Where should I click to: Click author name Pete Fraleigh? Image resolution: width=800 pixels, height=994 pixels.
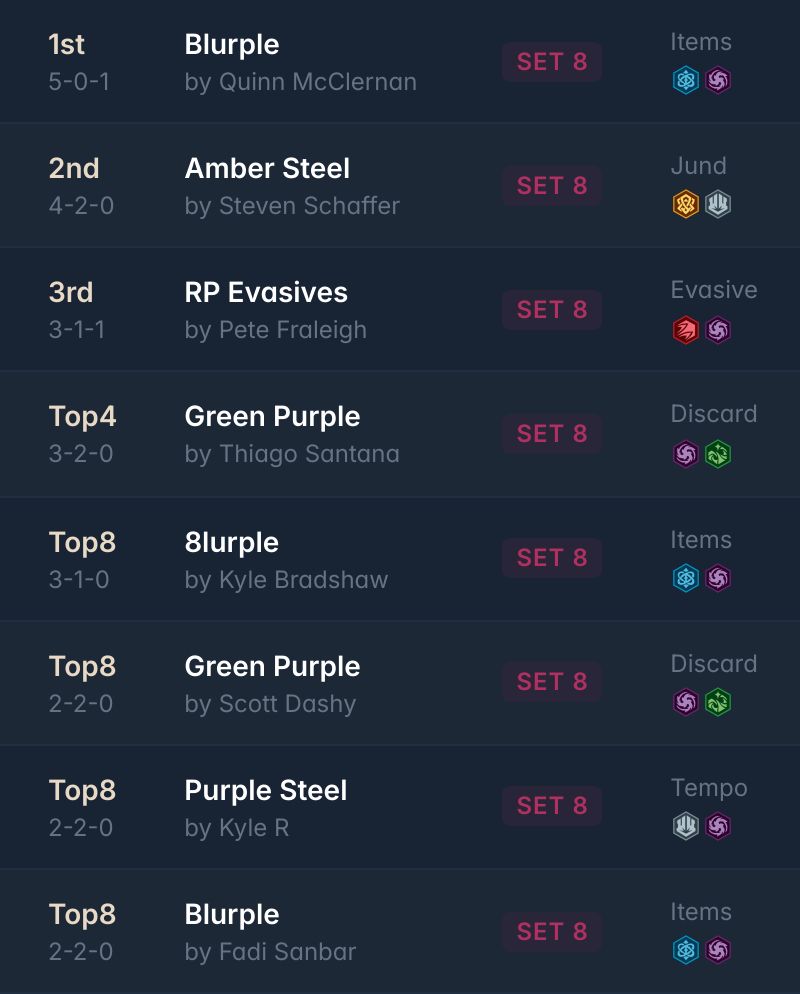click(292, 330)
